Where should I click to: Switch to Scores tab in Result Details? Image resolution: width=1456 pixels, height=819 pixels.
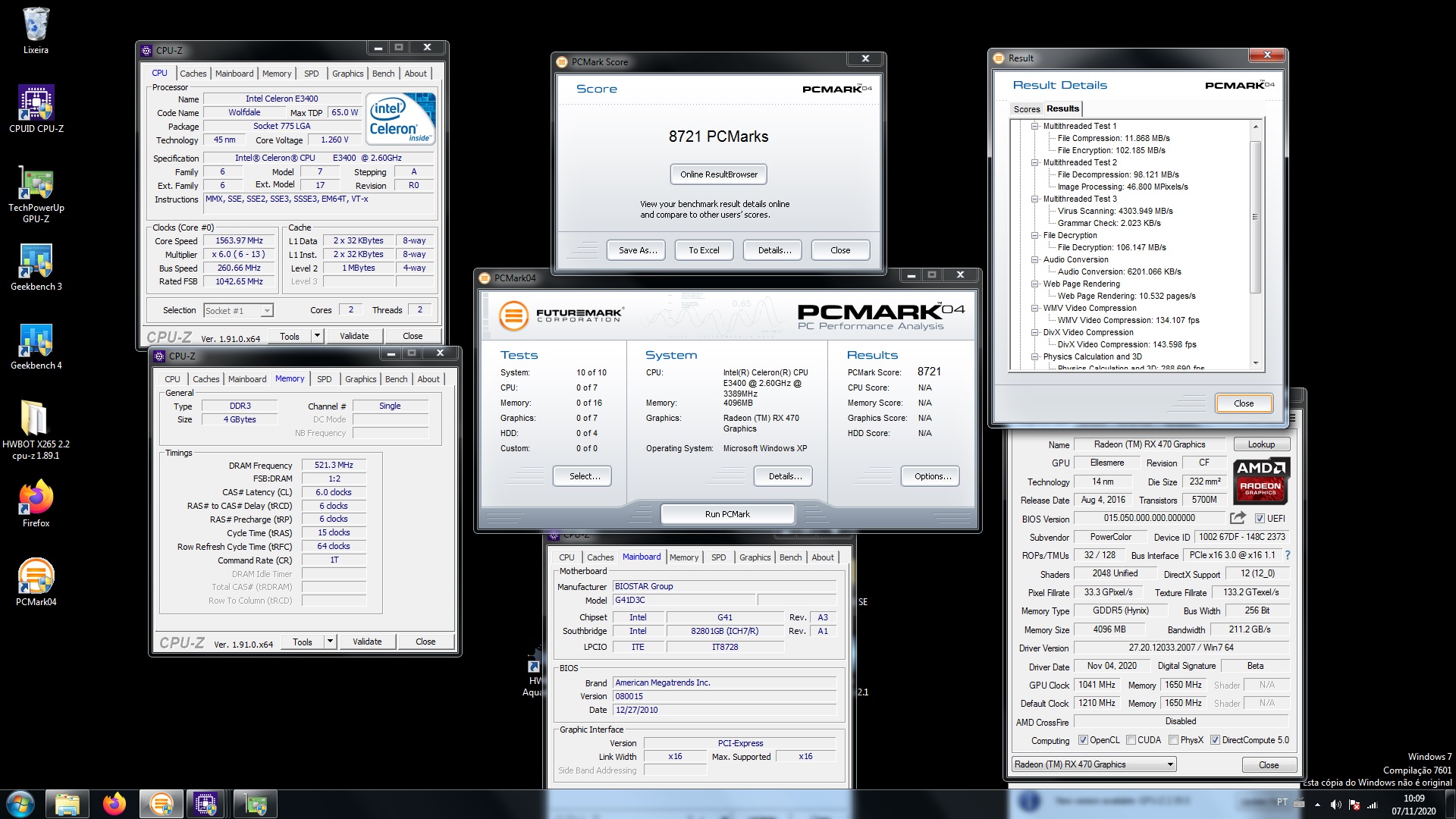click(1027, 109)
